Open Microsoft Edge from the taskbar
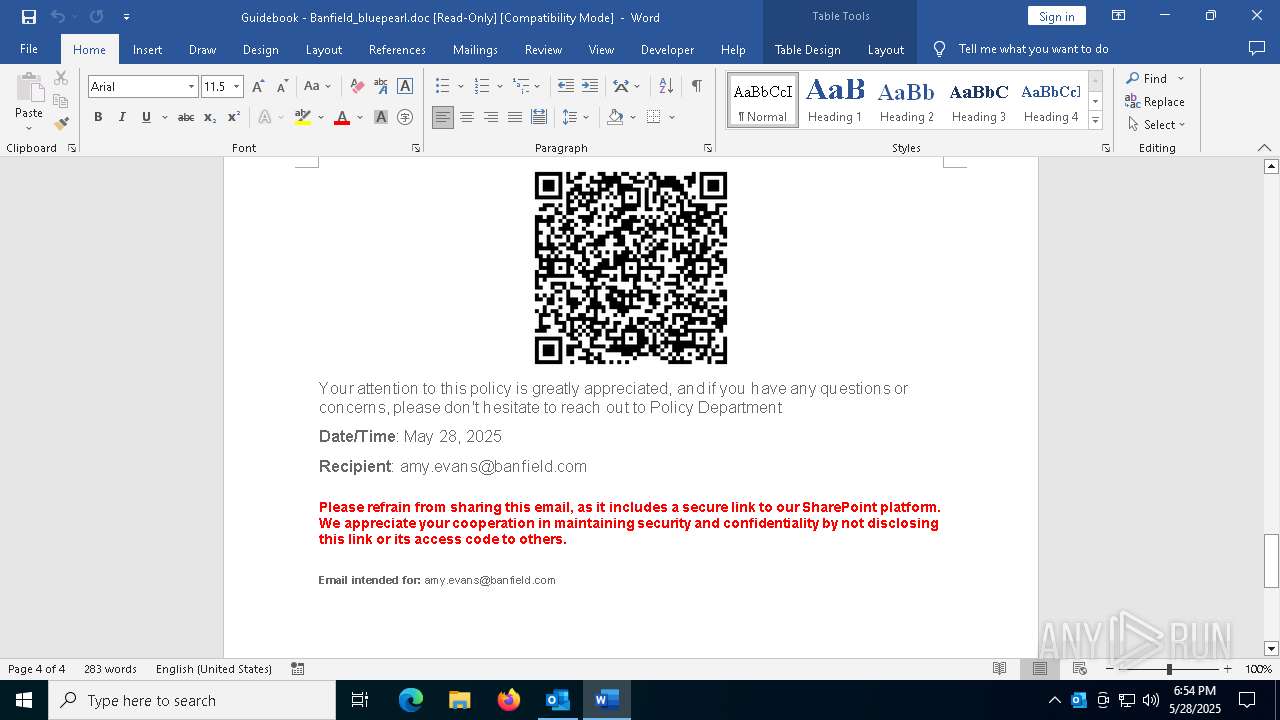This screenshot has width=1280, height=720. tap(411, 700)
